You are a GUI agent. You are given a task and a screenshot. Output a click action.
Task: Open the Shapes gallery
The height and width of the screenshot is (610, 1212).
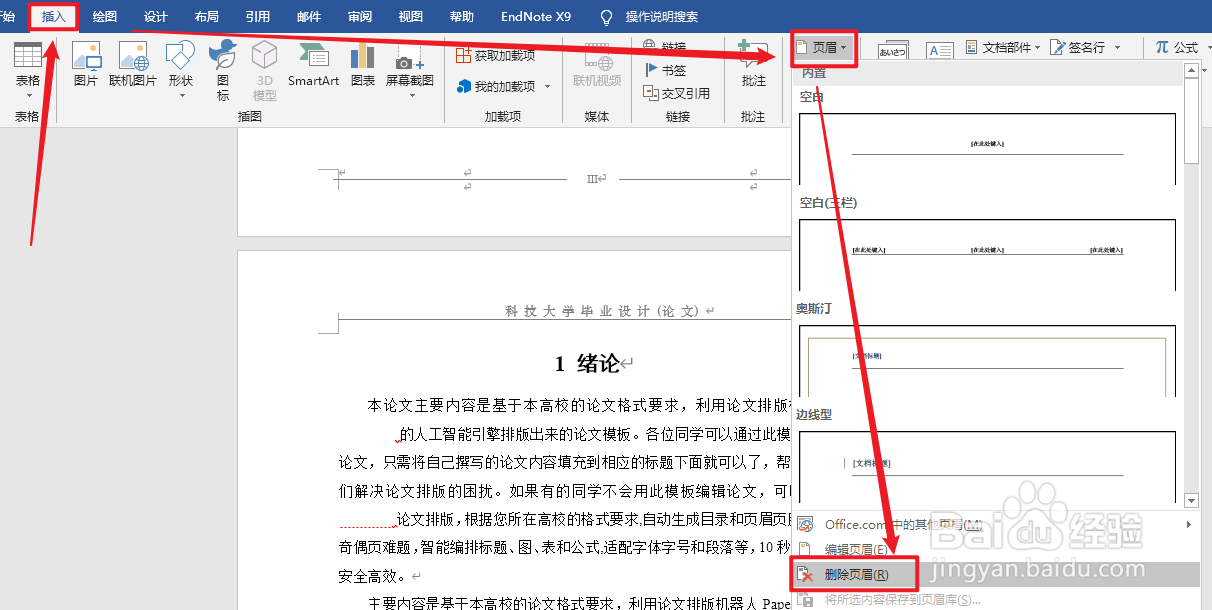click(179, 69)
